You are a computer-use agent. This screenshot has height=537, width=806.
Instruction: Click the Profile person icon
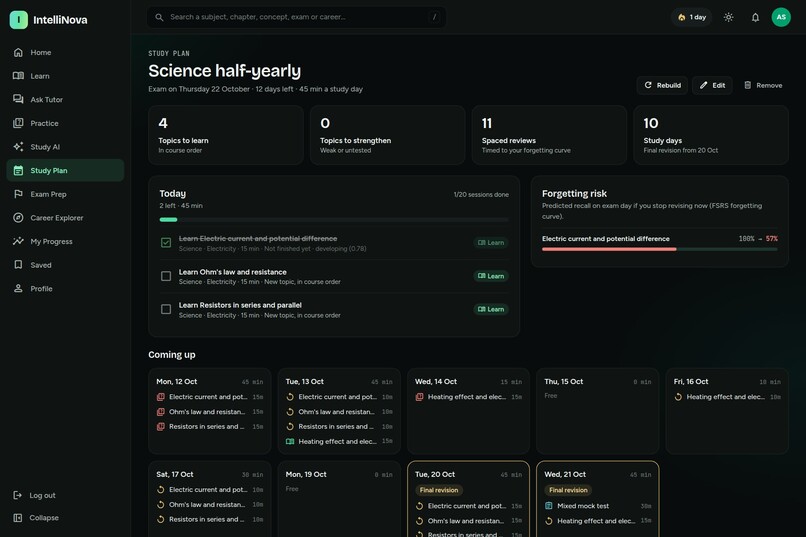(19, 289)
